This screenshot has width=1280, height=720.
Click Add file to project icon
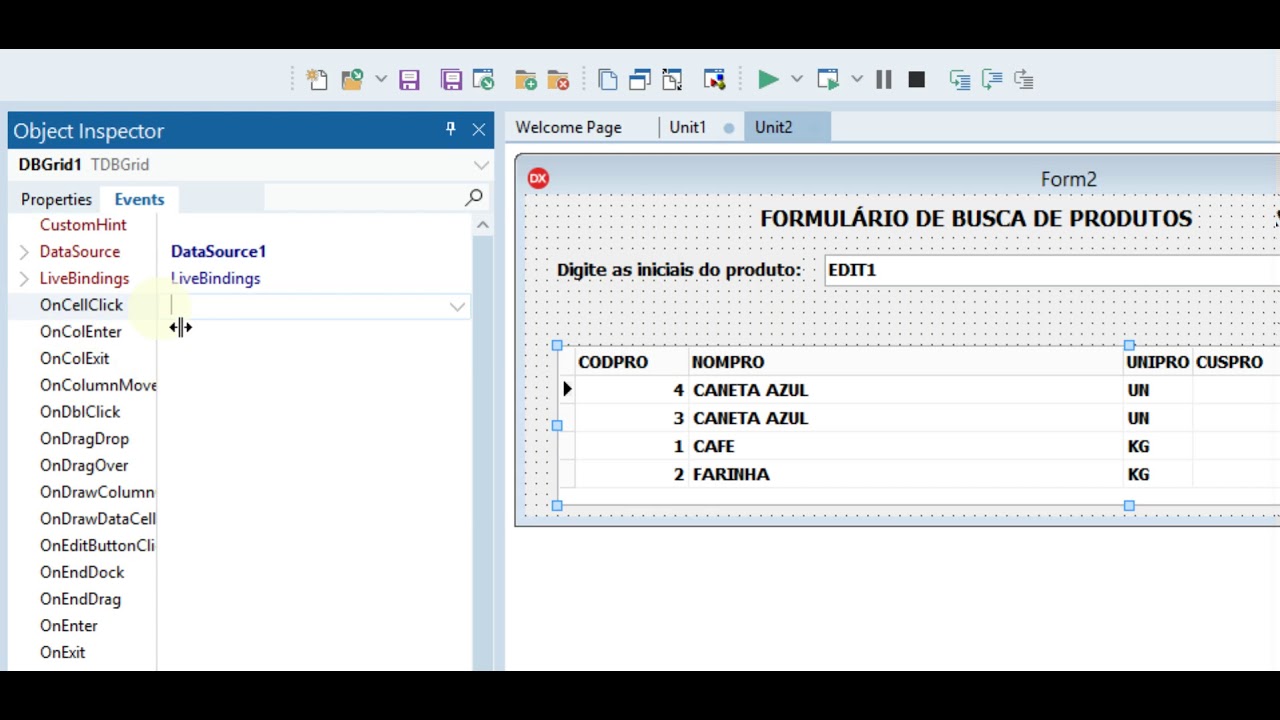(526, 80)
